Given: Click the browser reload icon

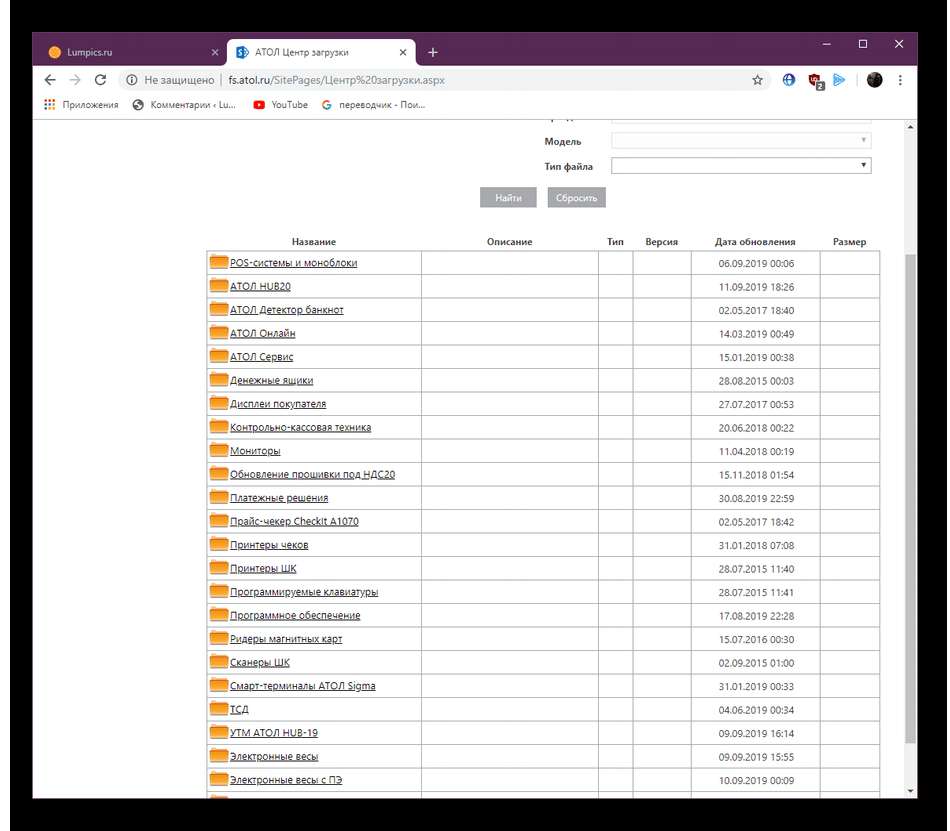Looking at the screenshot, I should pos(100,80).
